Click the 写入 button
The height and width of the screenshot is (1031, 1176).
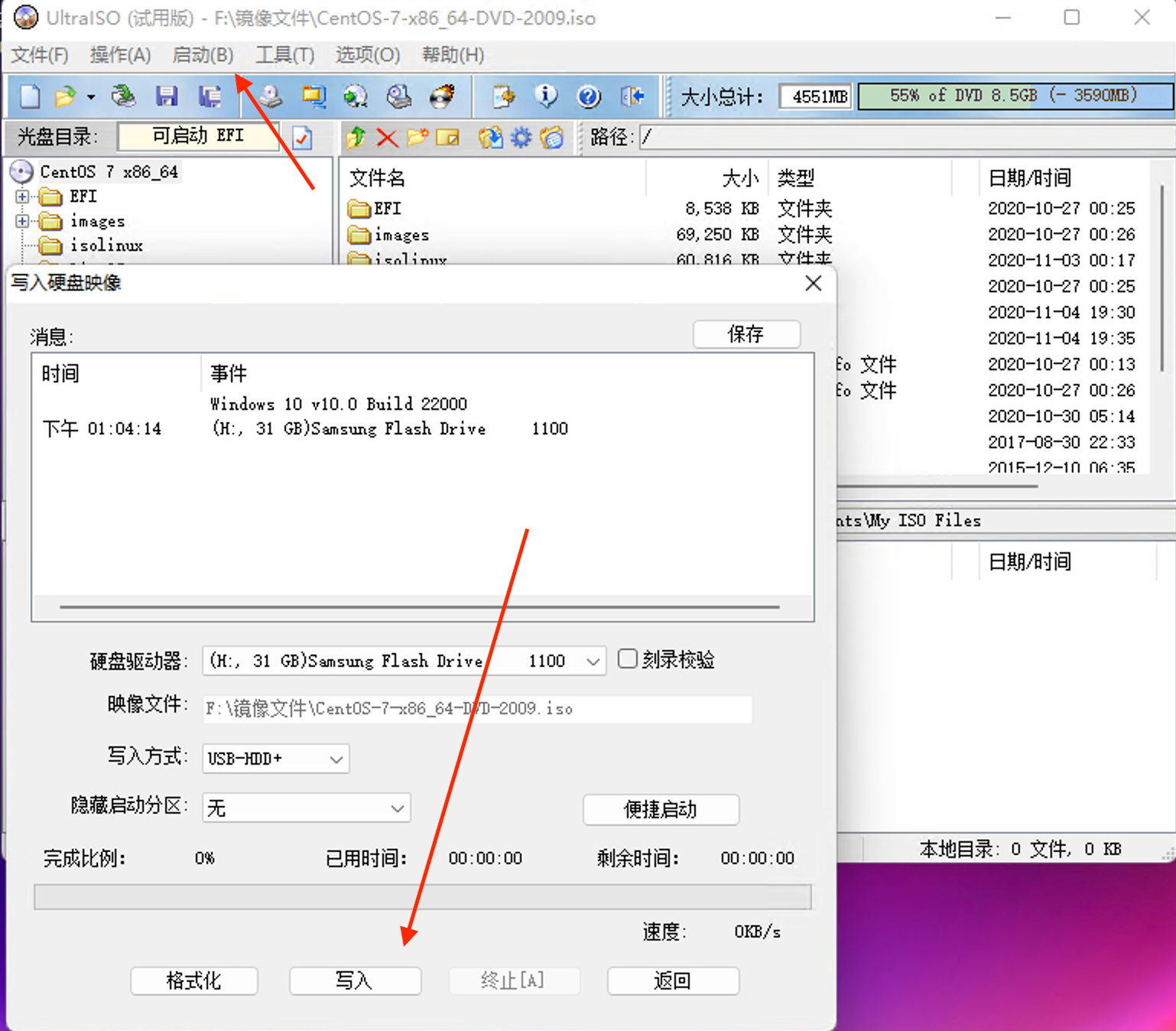355,981
